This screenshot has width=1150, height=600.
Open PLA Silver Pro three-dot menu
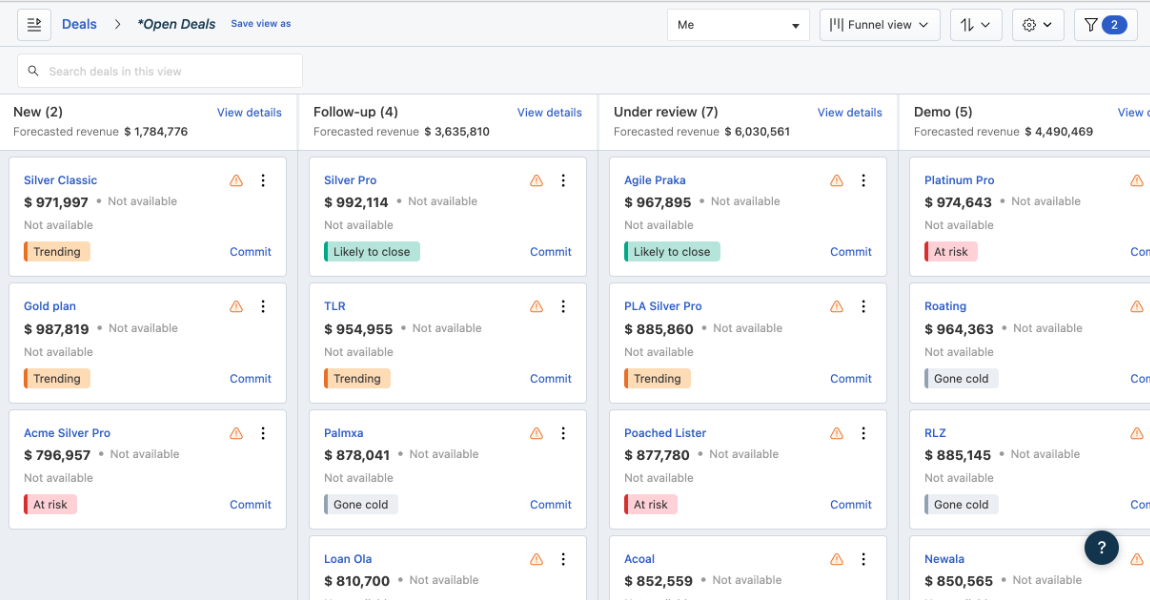(863, 307)
